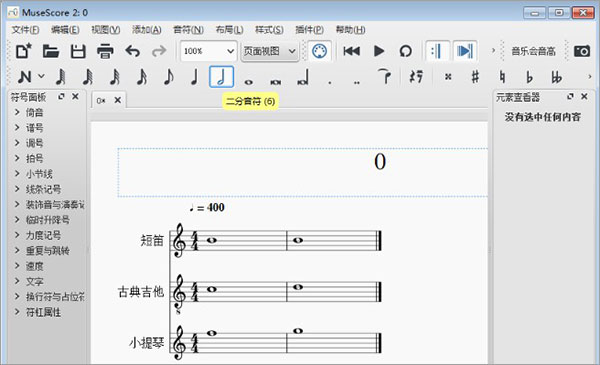Toggle note input mode (N icon)
This screenshot has height=365, width=600.
pyautogui.click(x=24, y=77)
